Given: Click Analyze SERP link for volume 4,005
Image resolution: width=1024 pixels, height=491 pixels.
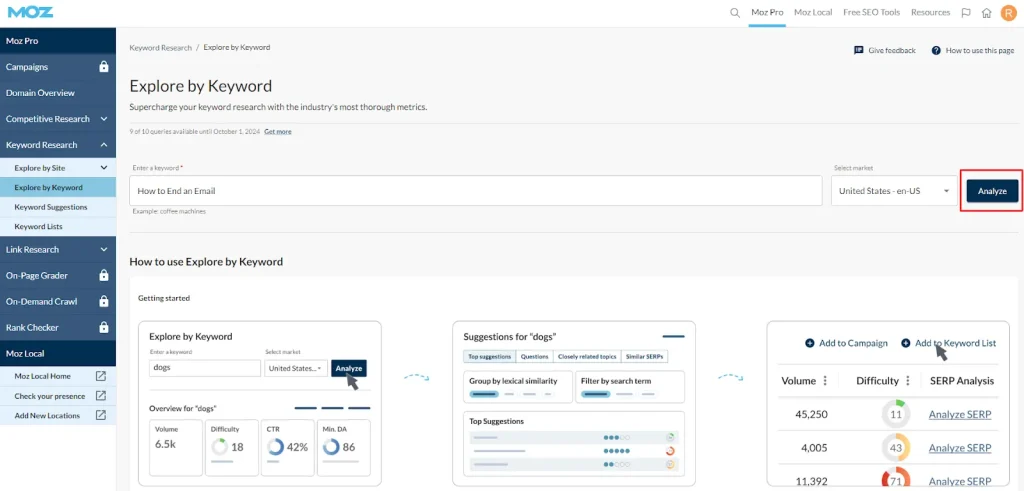Looking at the screenshot, I should click(x=960, y=448).
